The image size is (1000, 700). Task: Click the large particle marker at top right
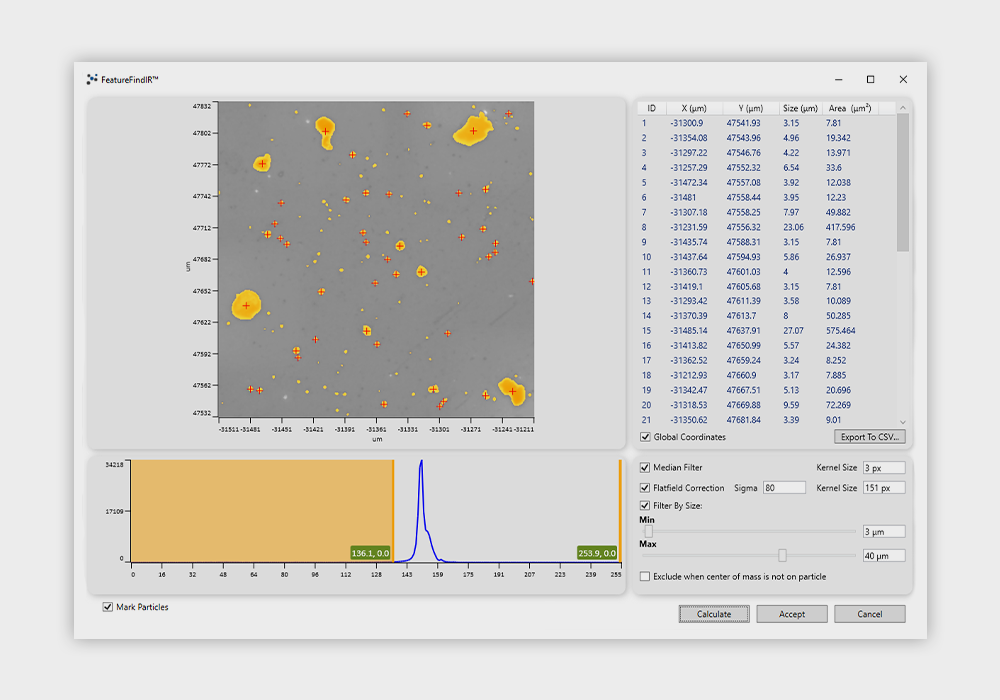click(473, 130)
